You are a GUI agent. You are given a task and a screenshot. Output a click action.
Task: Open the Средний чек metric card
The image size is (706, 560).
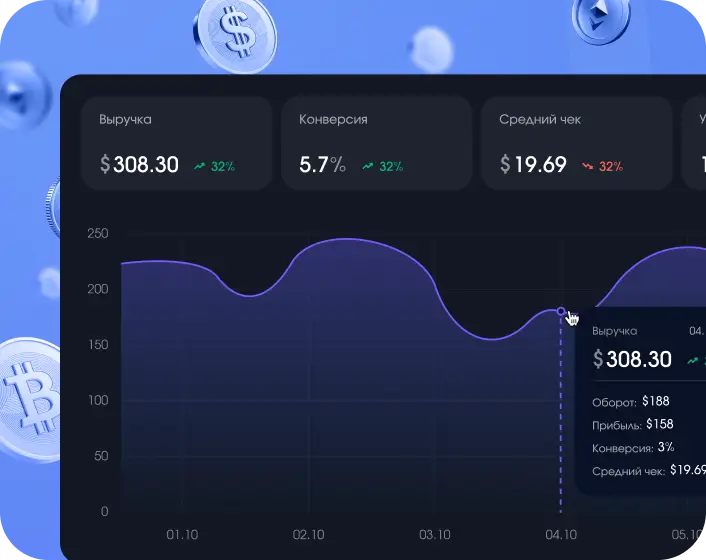576,143
